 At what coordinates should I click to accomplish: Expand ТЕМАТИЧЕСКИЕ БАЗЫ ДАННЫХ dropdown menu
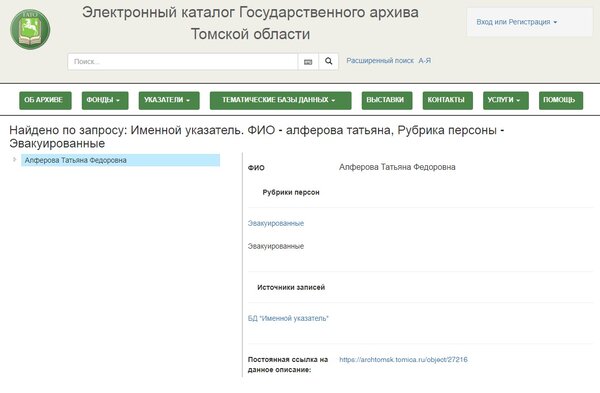(280, 100)
